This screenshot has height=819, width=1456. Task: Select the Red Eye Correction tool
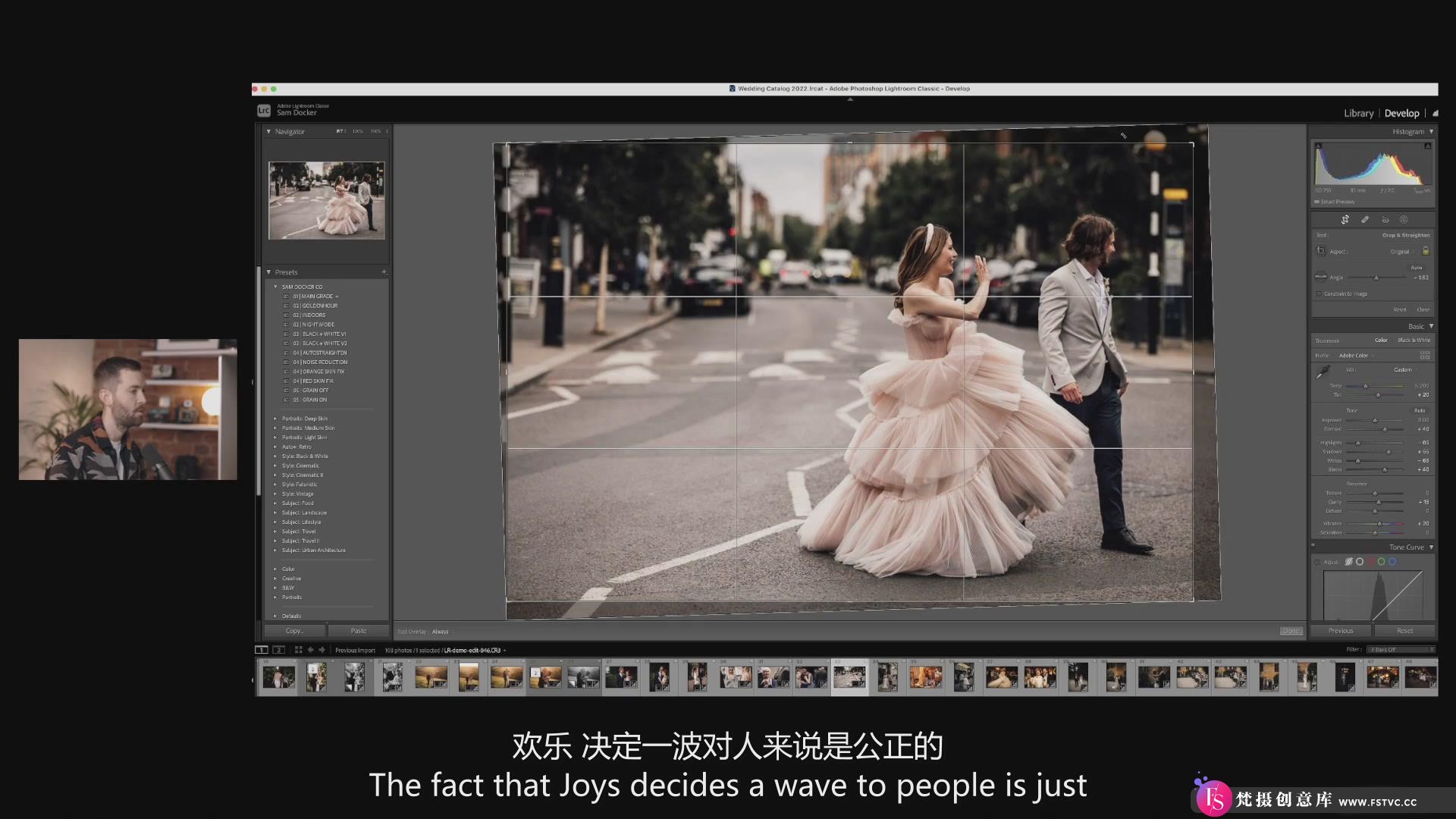pyautogui.click(x=1385, y=220)
